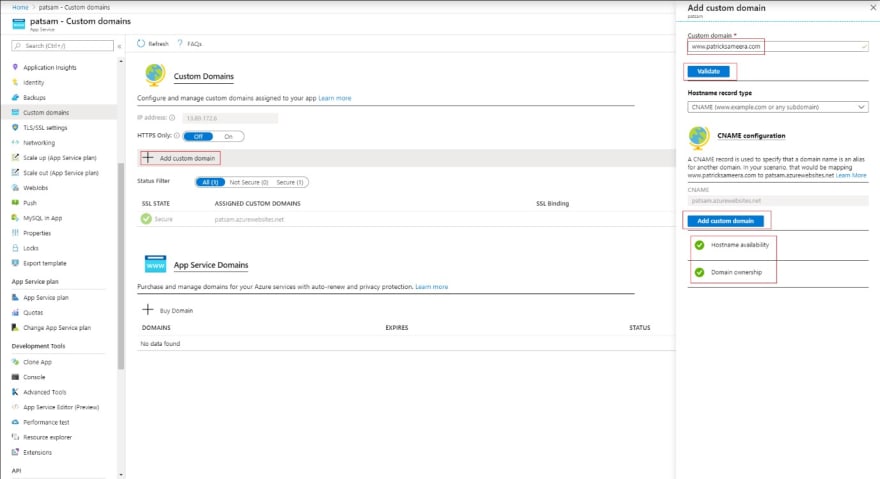The width and height of the screenshot is (880, 479).
Task: Click Learn more under Custom Domains
Action: point(334,98)
